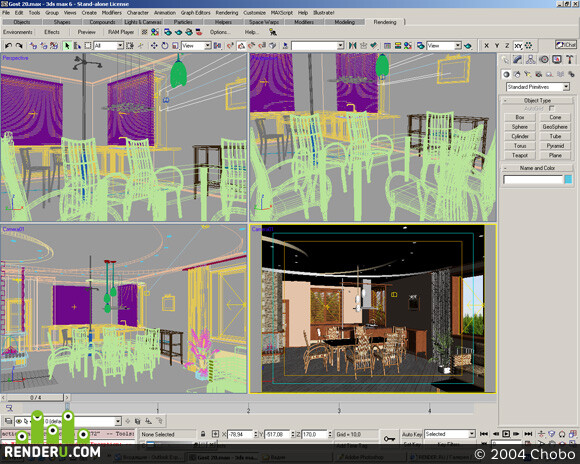580x464 pixels.
Task: Activate the Select and Move tool
Action: tap(154, 46)
